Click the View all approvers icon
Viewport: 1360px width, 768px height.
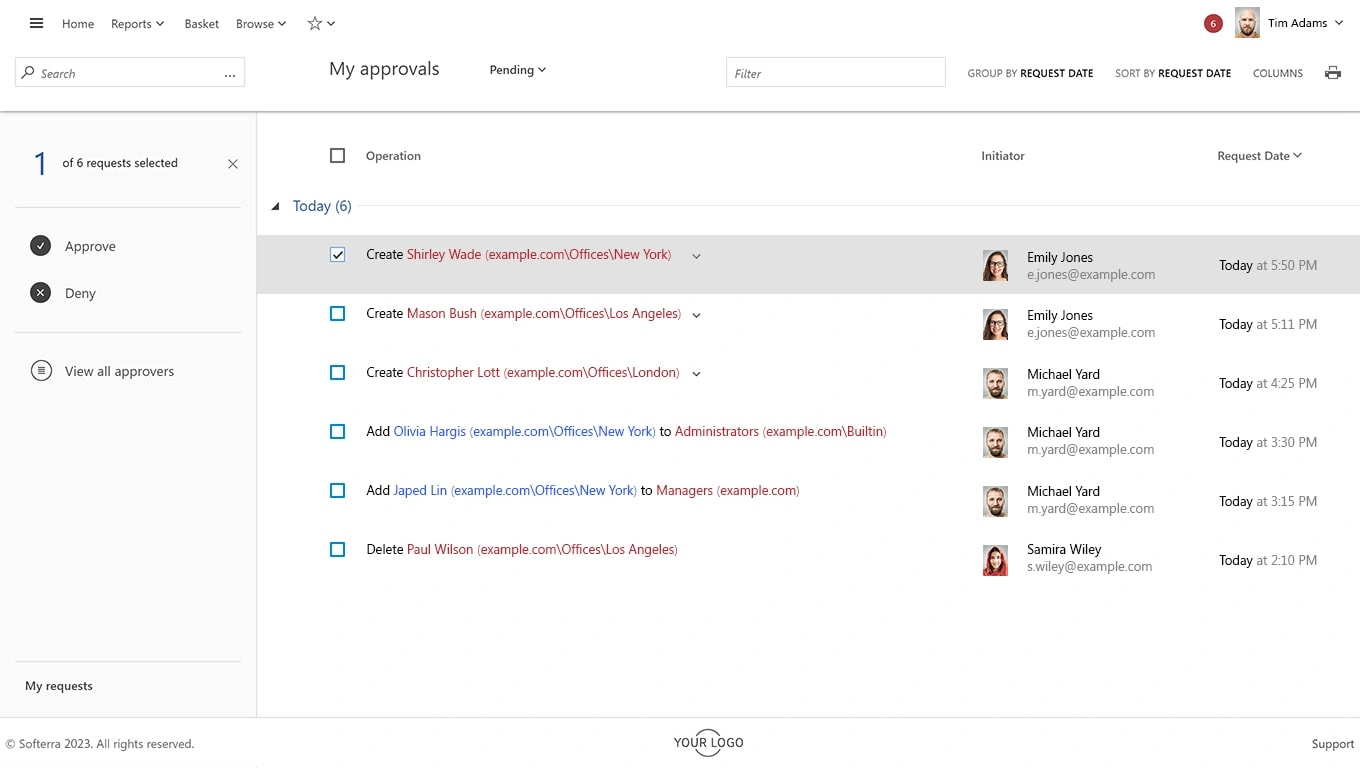coord(41,371)
